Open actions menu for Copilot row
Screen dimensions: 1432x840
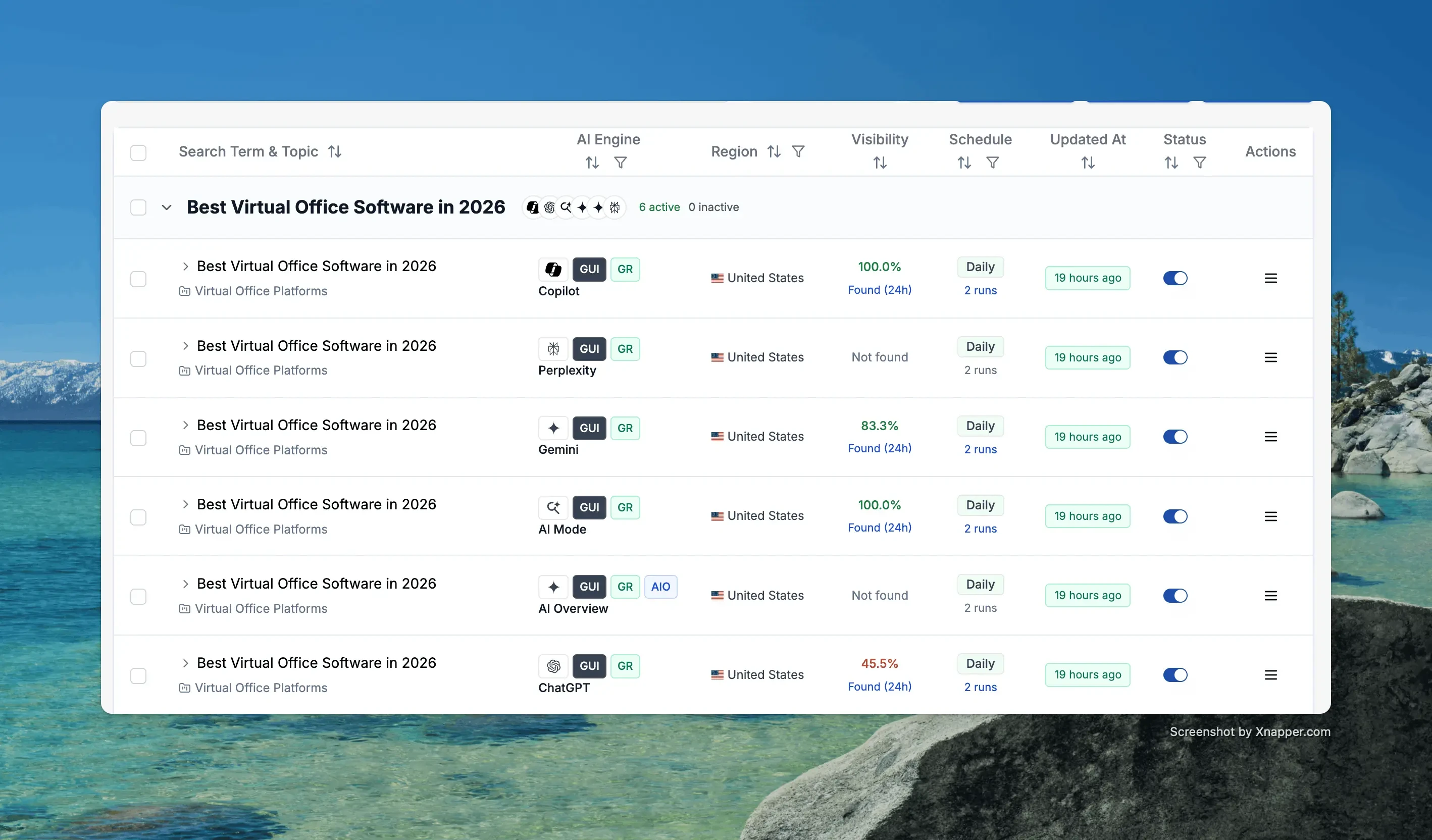(1270, 278)
